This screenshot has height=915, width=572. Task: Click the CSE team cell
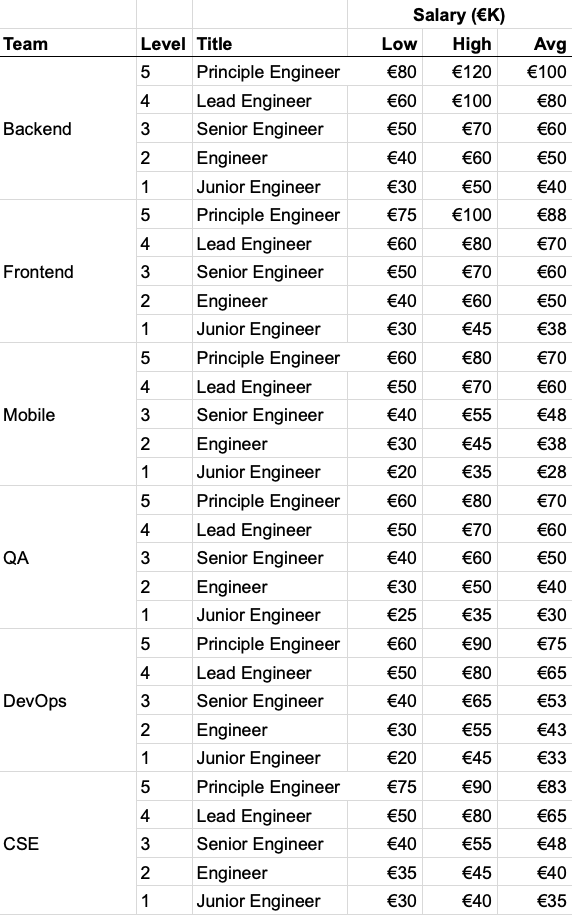tap(68, 844)
